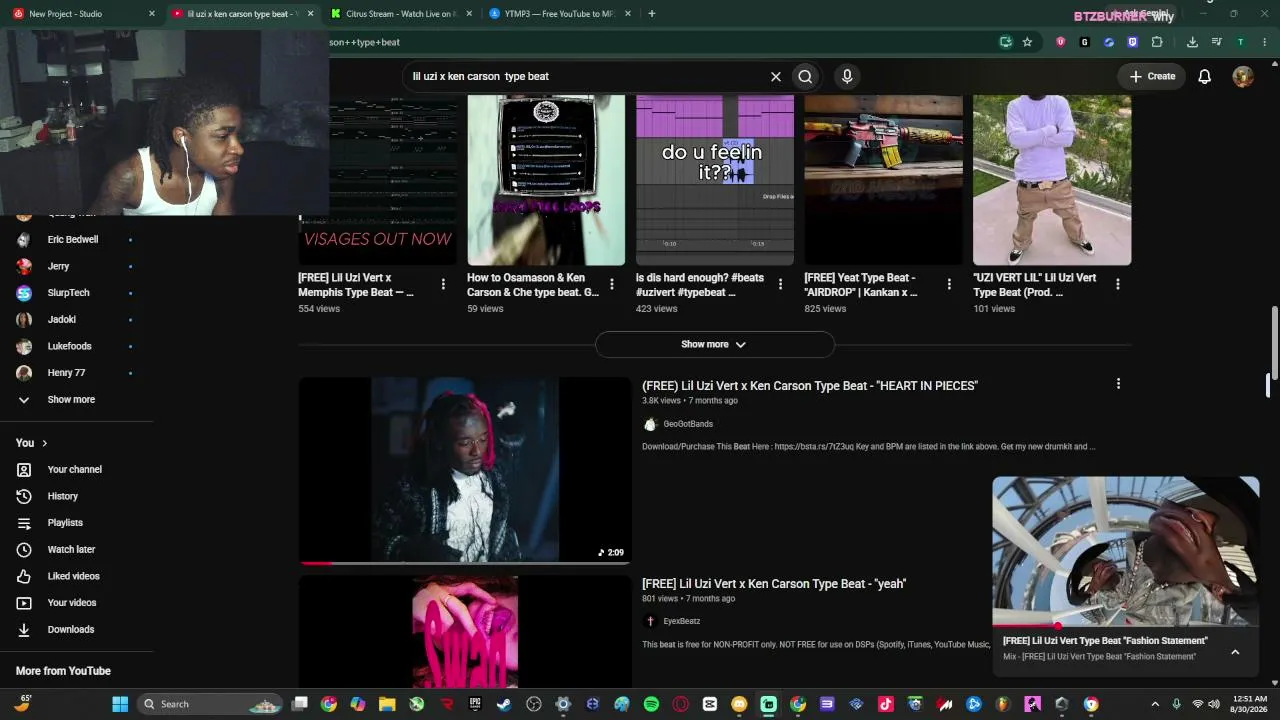Viewport: 1280px width, 720px height.
Task: Expand the You section in the sidebar
Action: click(32, 443)
